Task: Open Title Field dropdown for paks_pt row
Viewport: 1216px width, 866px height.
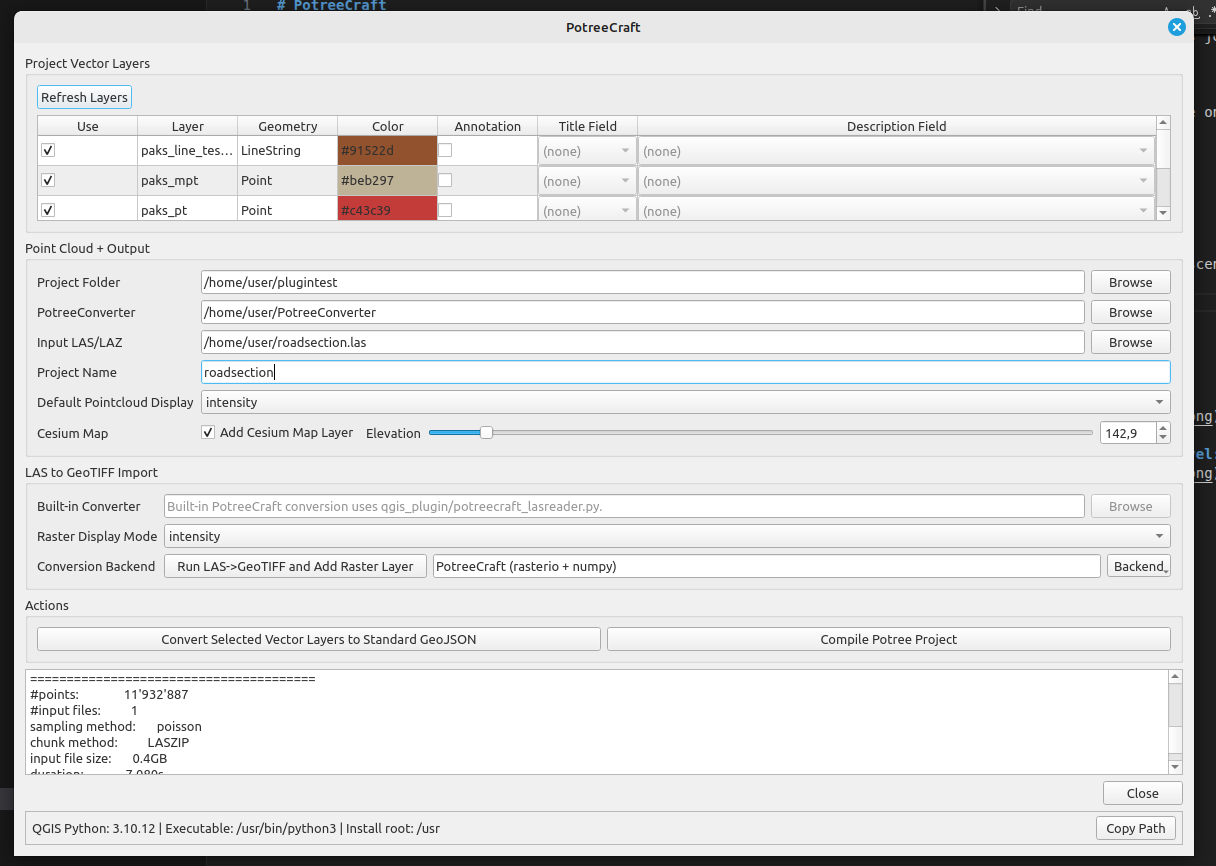Action: [587, 210]
